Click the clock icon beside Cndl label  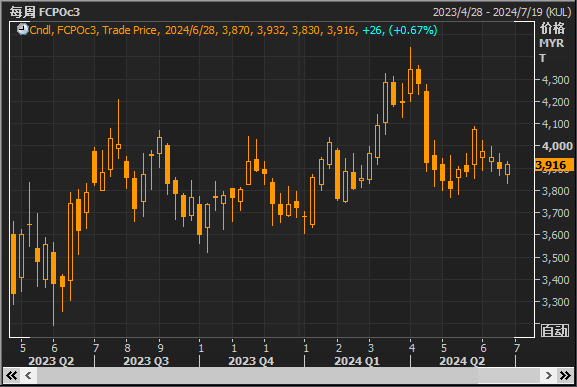(22, 29)
